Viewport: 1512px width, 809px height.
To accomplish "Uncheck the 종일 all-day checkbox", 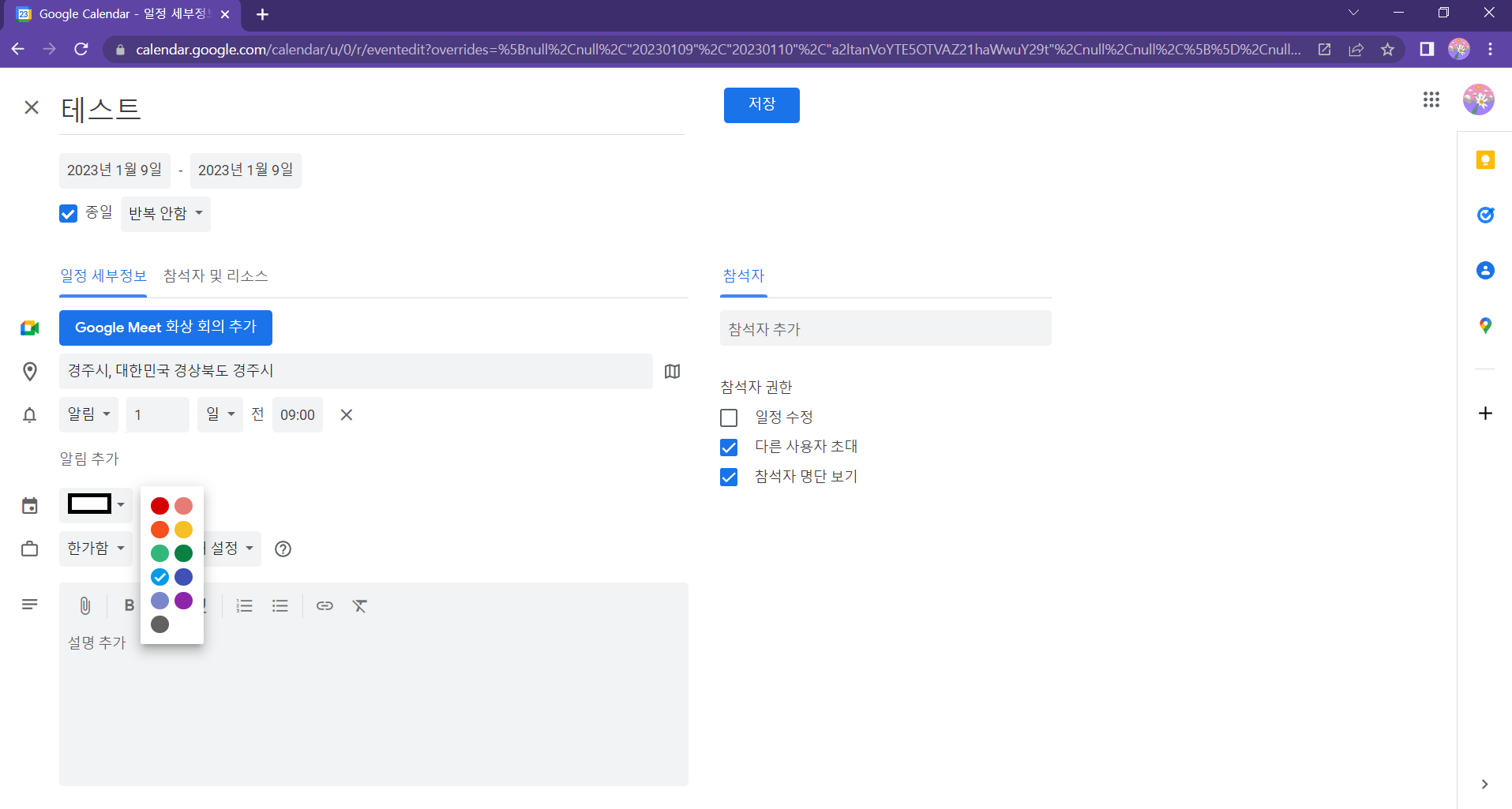I will (69, 214).
